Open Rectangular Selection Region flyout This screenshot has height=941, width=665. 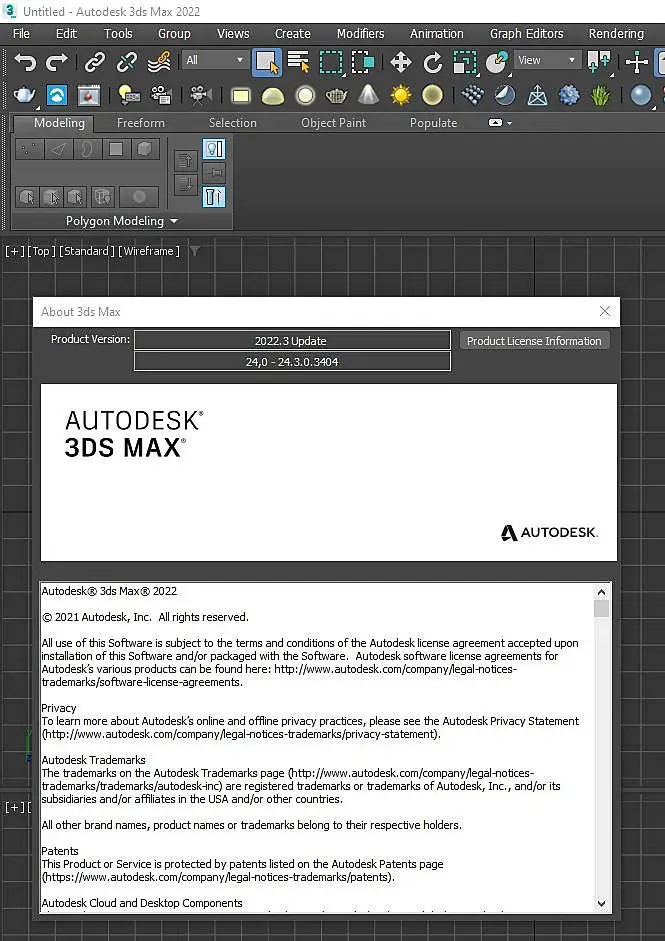(331, 62)
